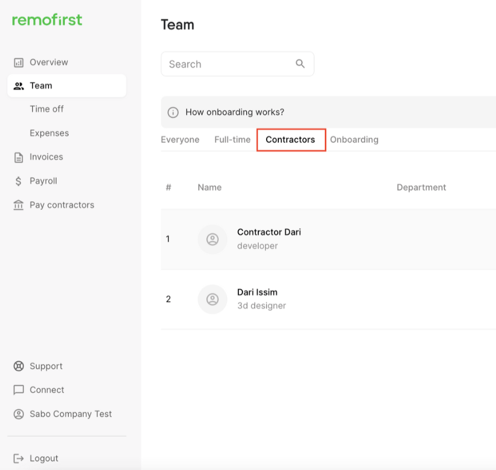Open Dari Issim's avatar
The width and height of the screenshot is (496, 470).
[212, 299]
